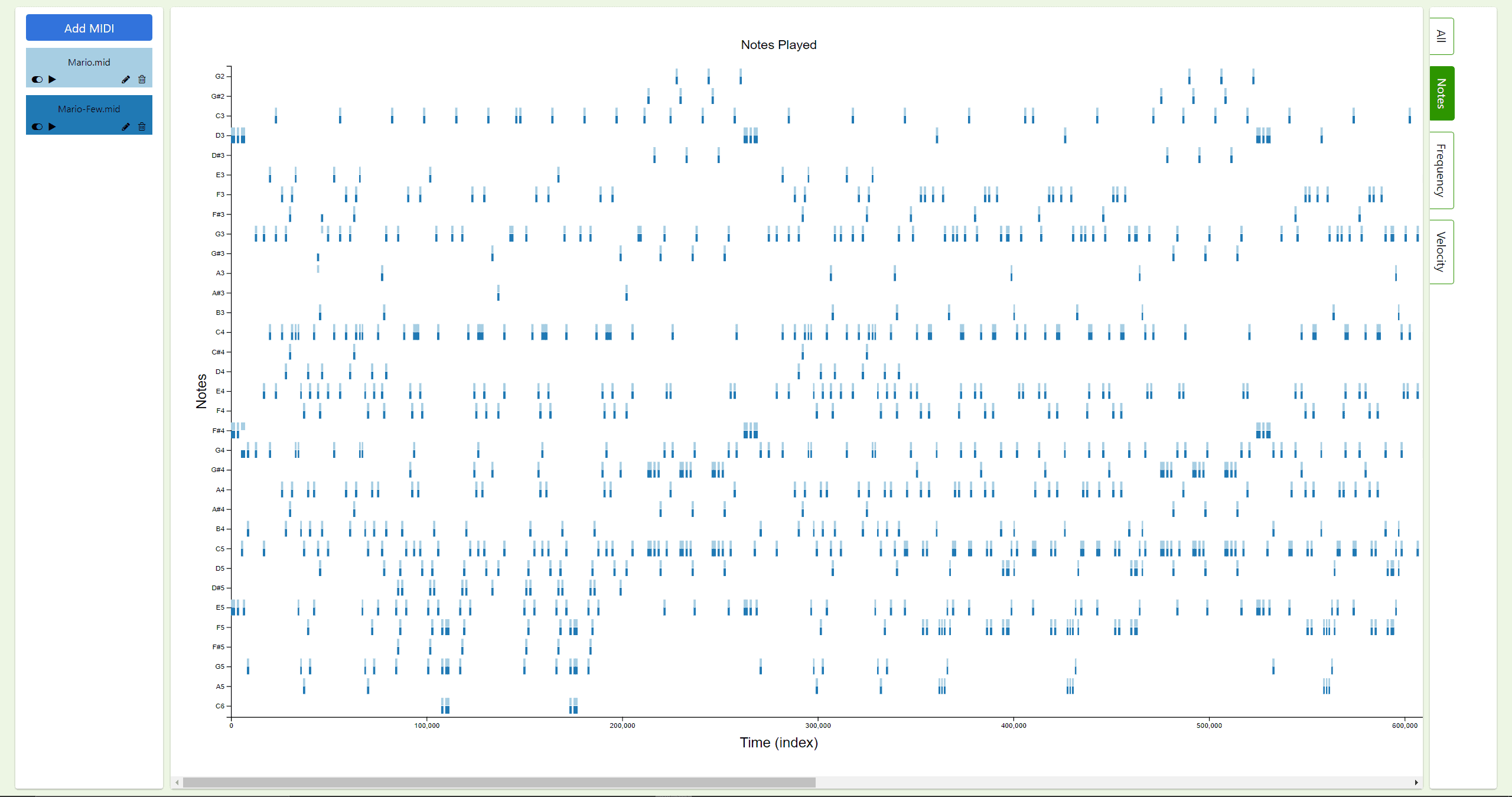Click the right arrow on the scrollbar

click(x=1417, y=782)
